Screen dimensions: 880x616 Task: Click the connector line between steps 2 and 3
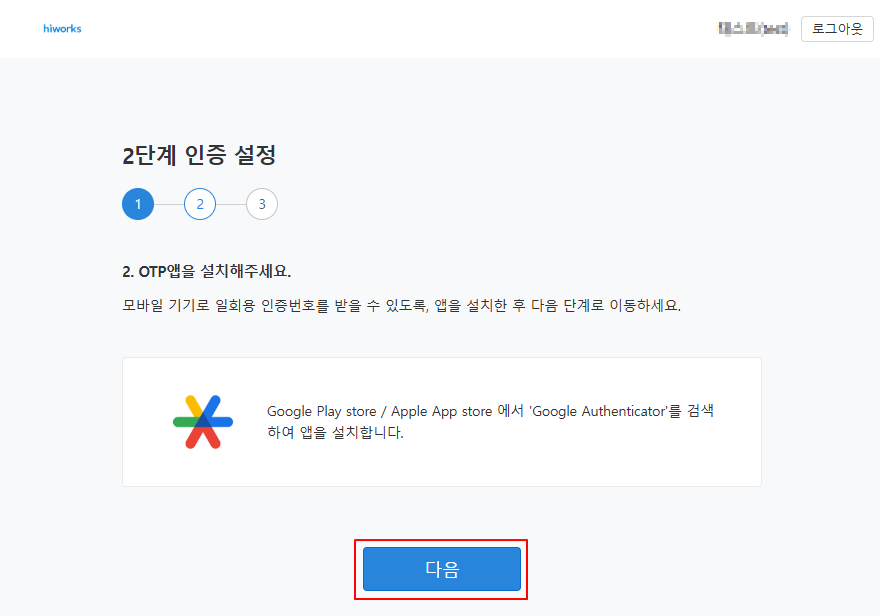pos(231,204)
